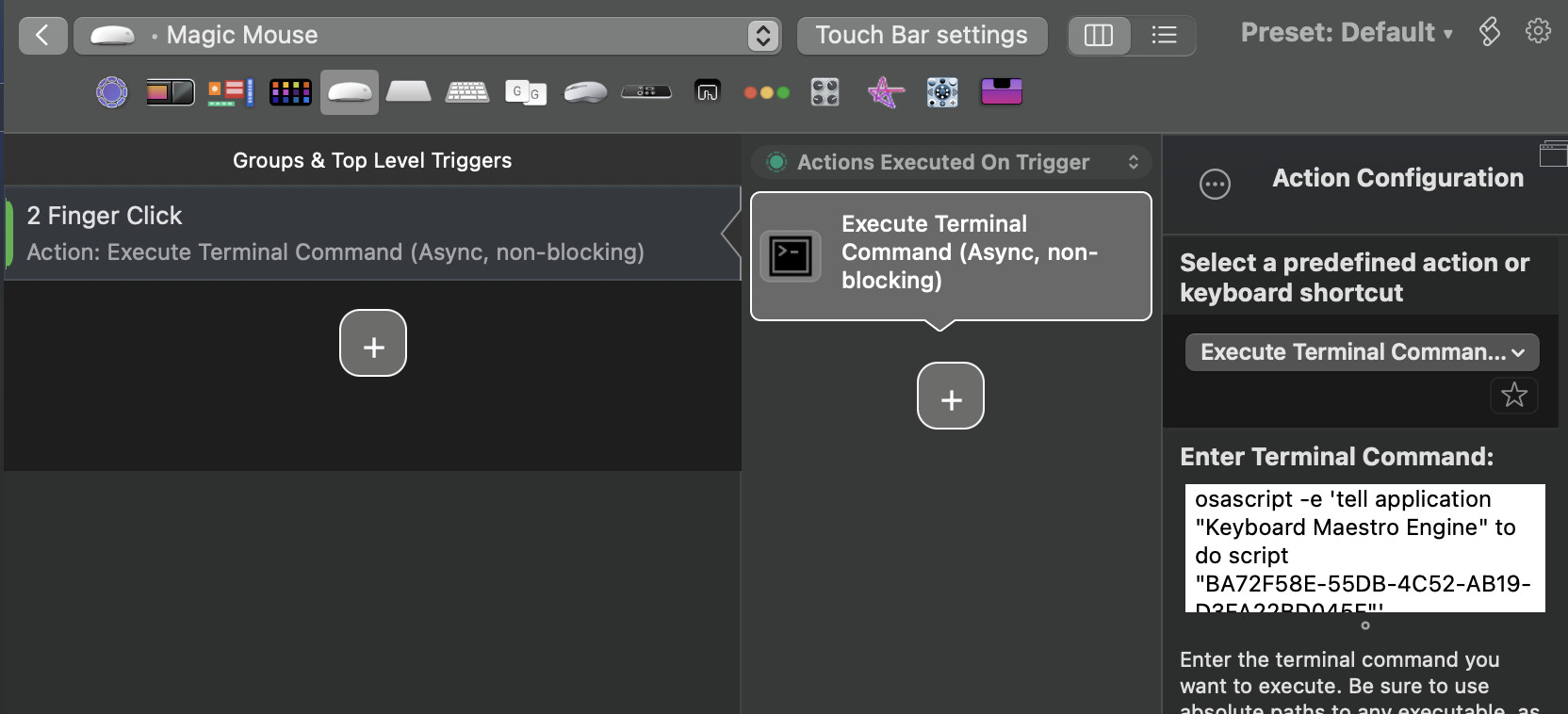
Task: Toggle the favorite star for this action
Action: pos(1514,395)
